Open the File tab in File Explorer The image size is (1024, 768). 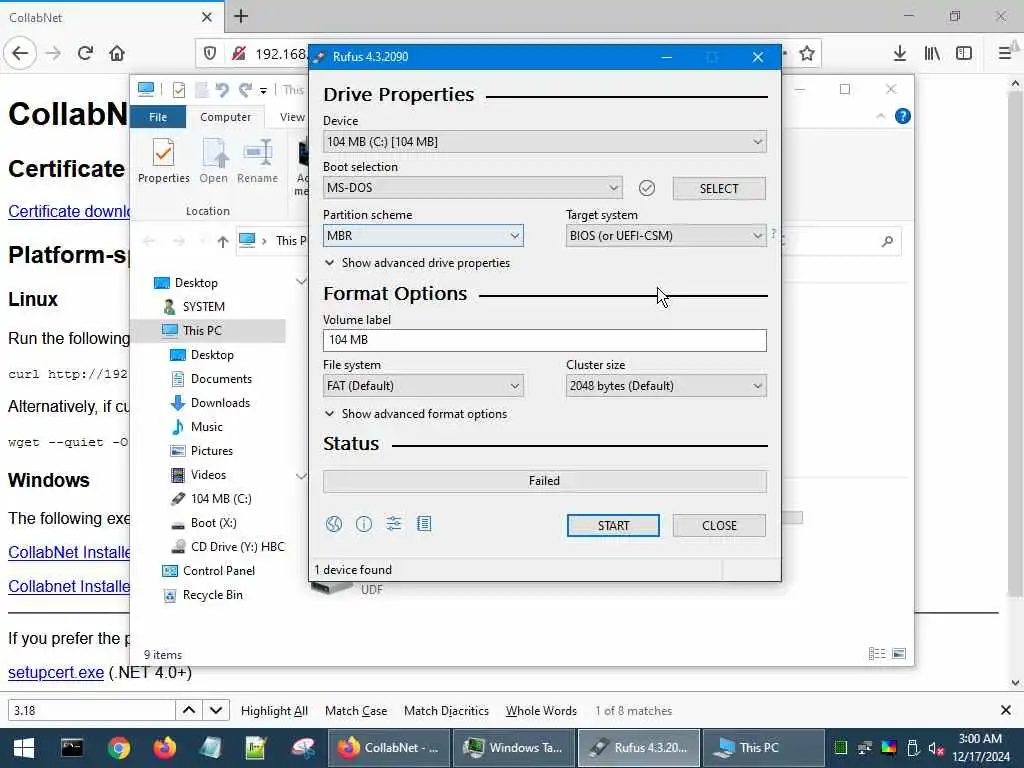[158, 117]
